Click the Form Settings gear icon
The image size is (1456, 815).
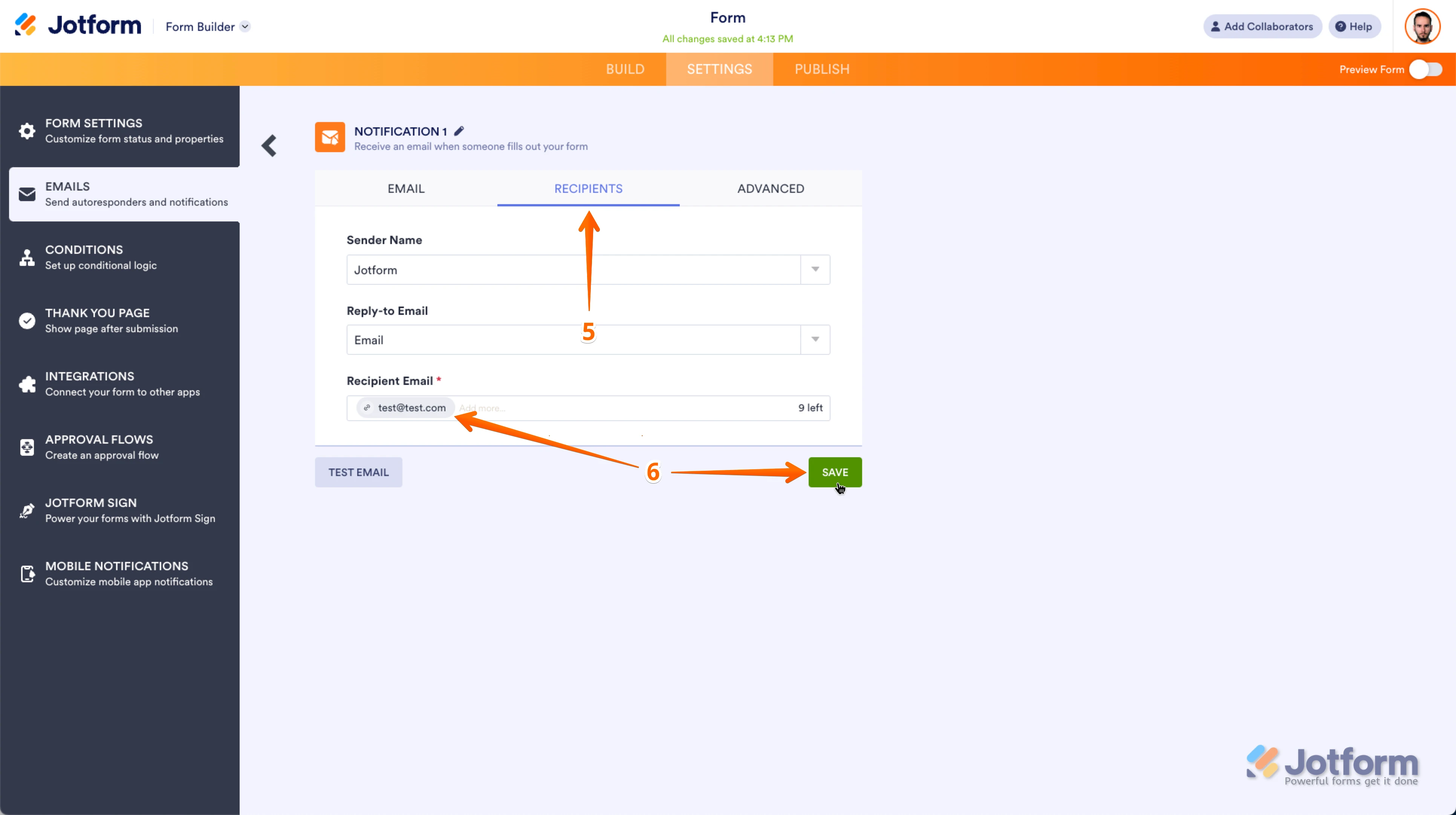26,131
